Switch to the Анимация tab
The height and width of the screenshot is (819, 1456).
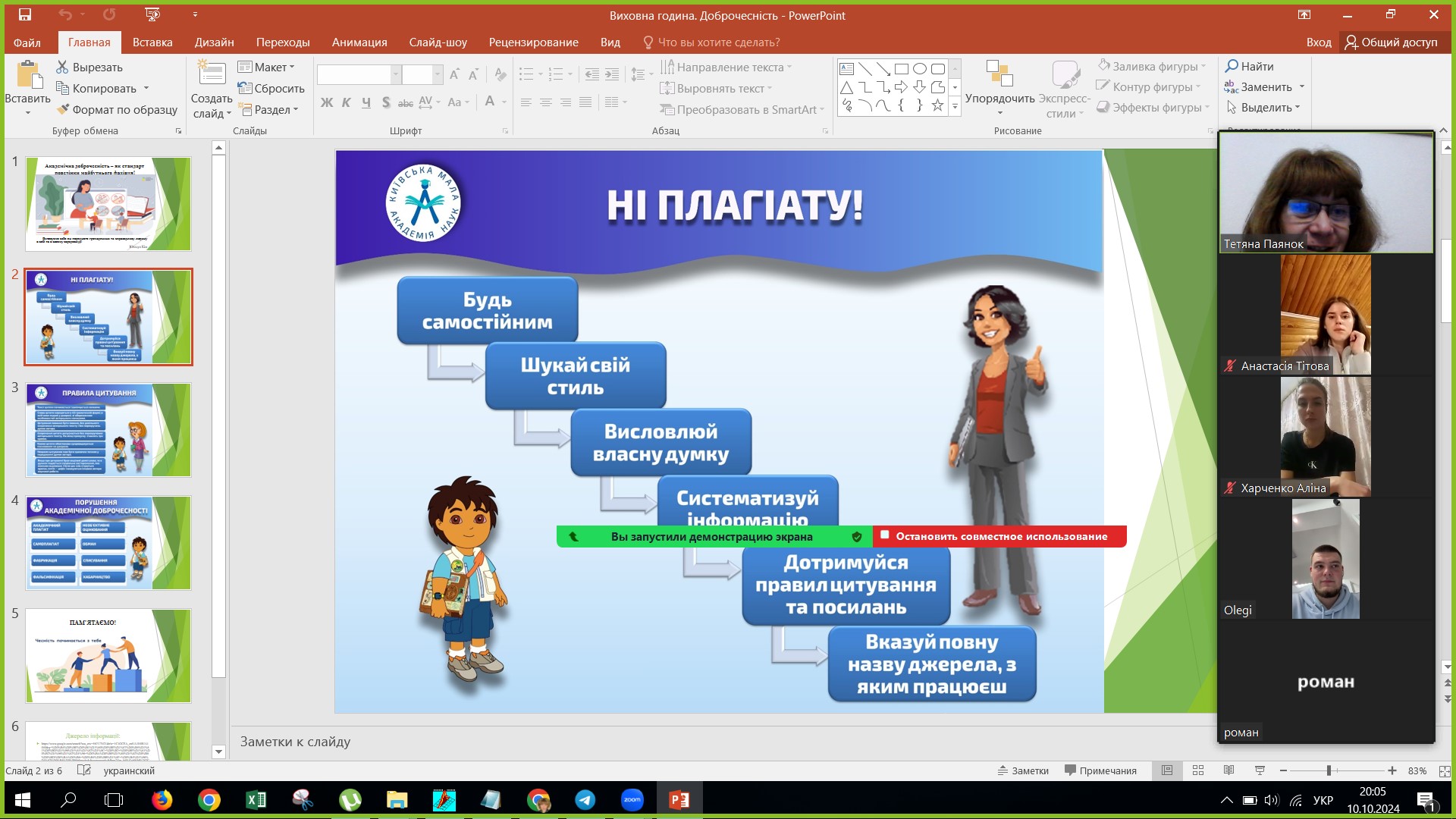[x=359, y=42]
